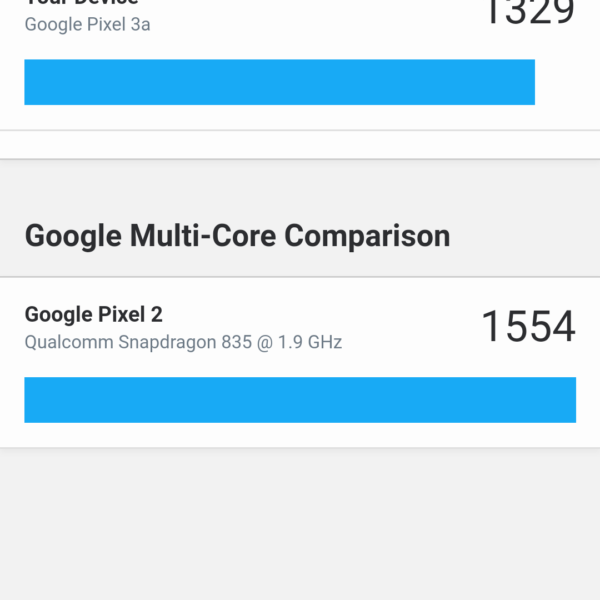Tap the 3a text in the device name
The width and height of the screenshot is (600, 600).
(x=141, y=25)
